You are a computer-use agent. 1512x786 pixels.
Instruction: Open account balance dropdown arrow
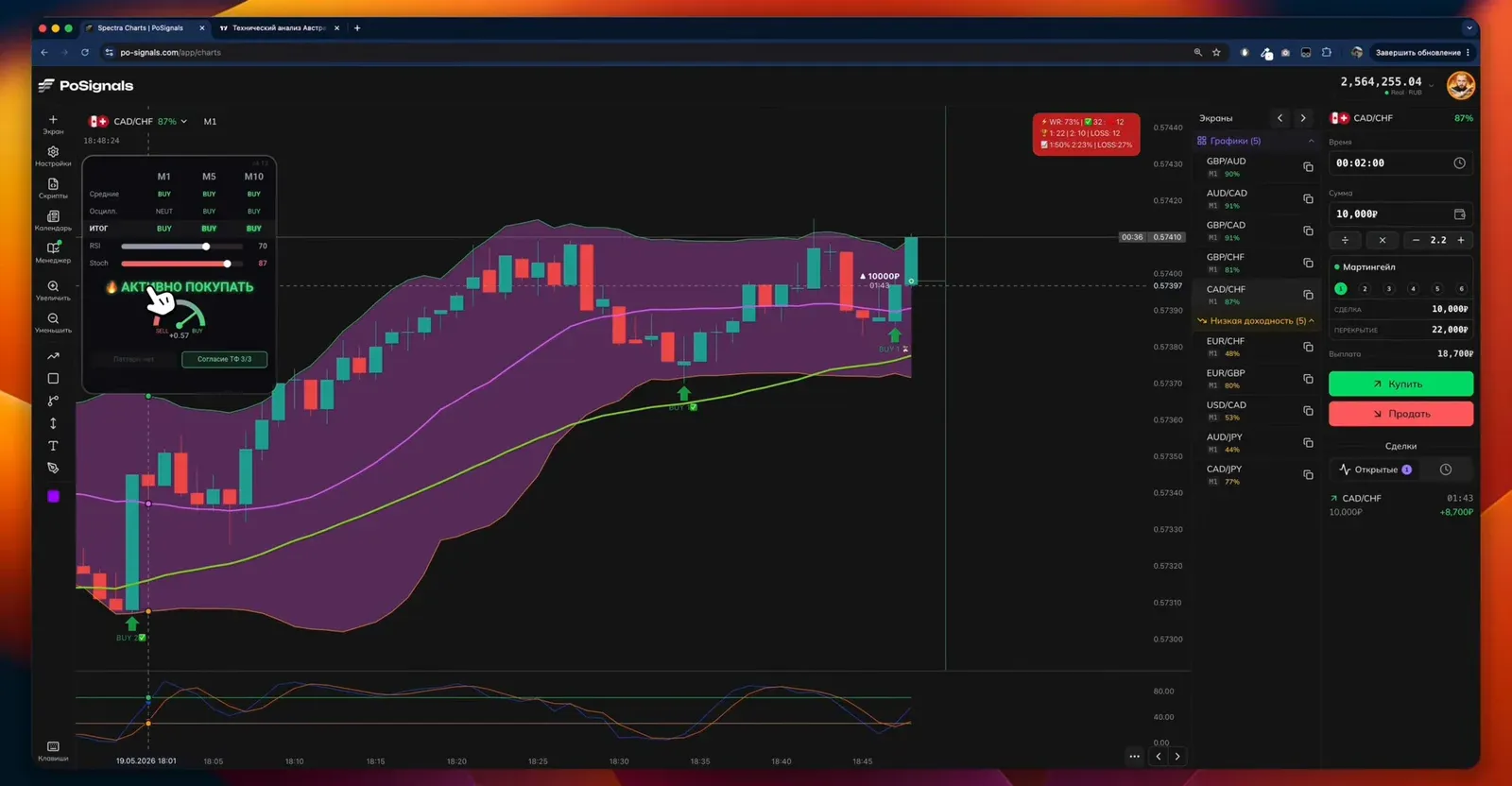[x=1432, y=86]
